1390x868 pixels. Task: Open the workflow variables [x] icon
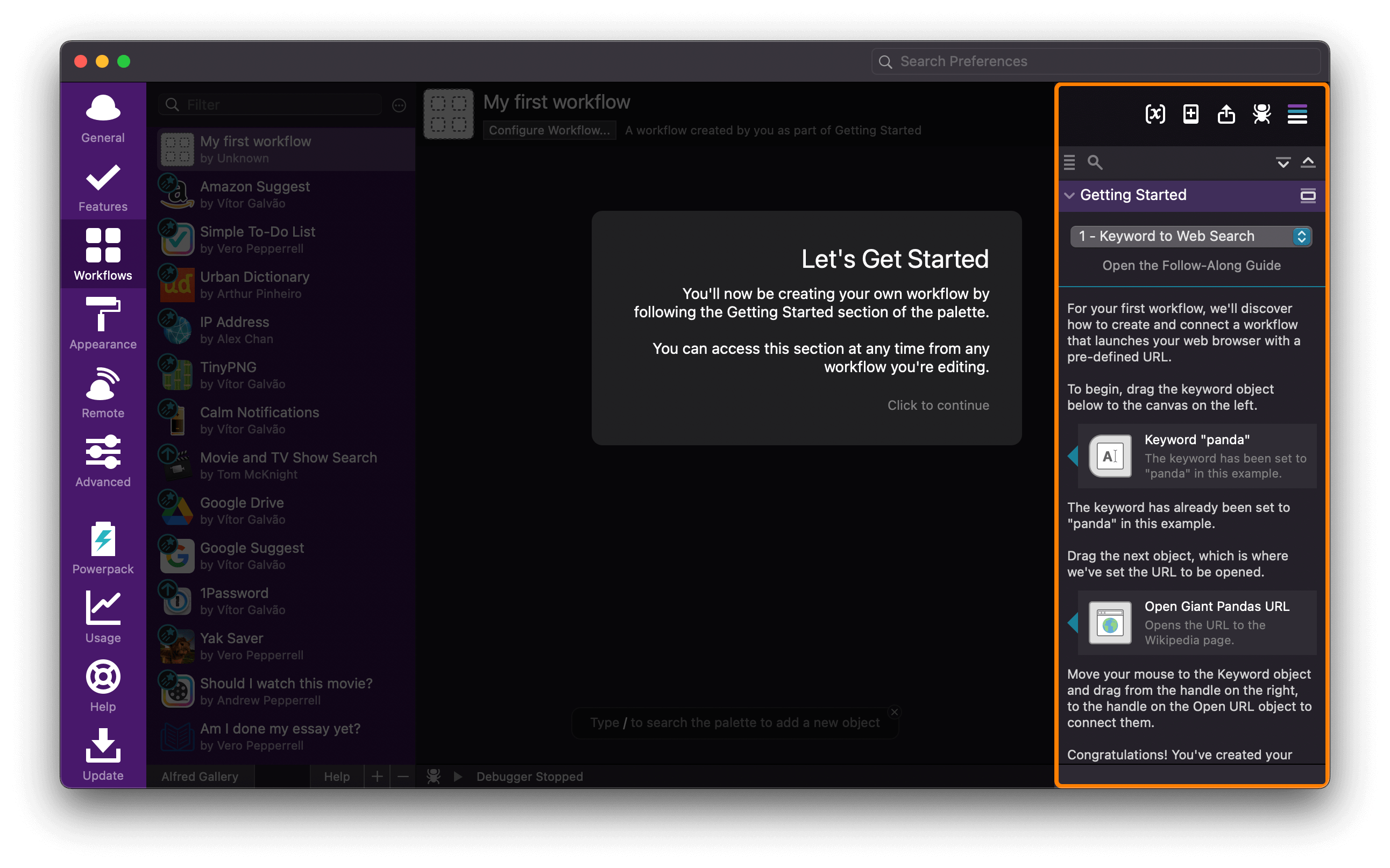click(1154, 114)
